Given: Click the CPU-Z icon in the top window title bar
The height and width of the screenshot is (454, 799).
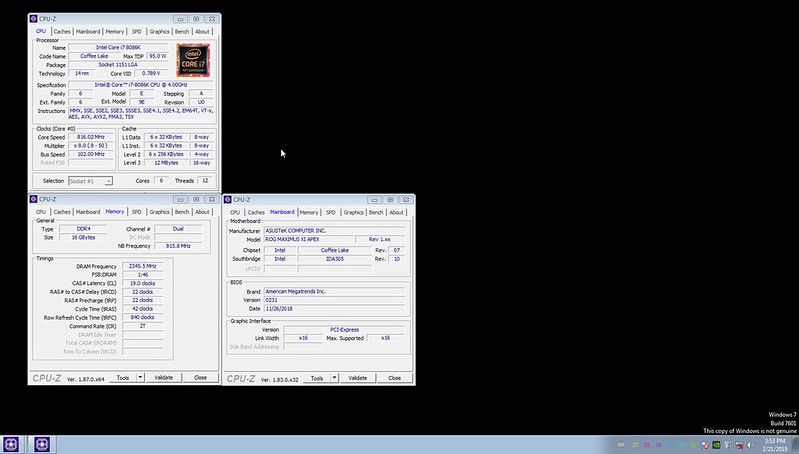Looking at the screenshot, I should click(34, 19).
